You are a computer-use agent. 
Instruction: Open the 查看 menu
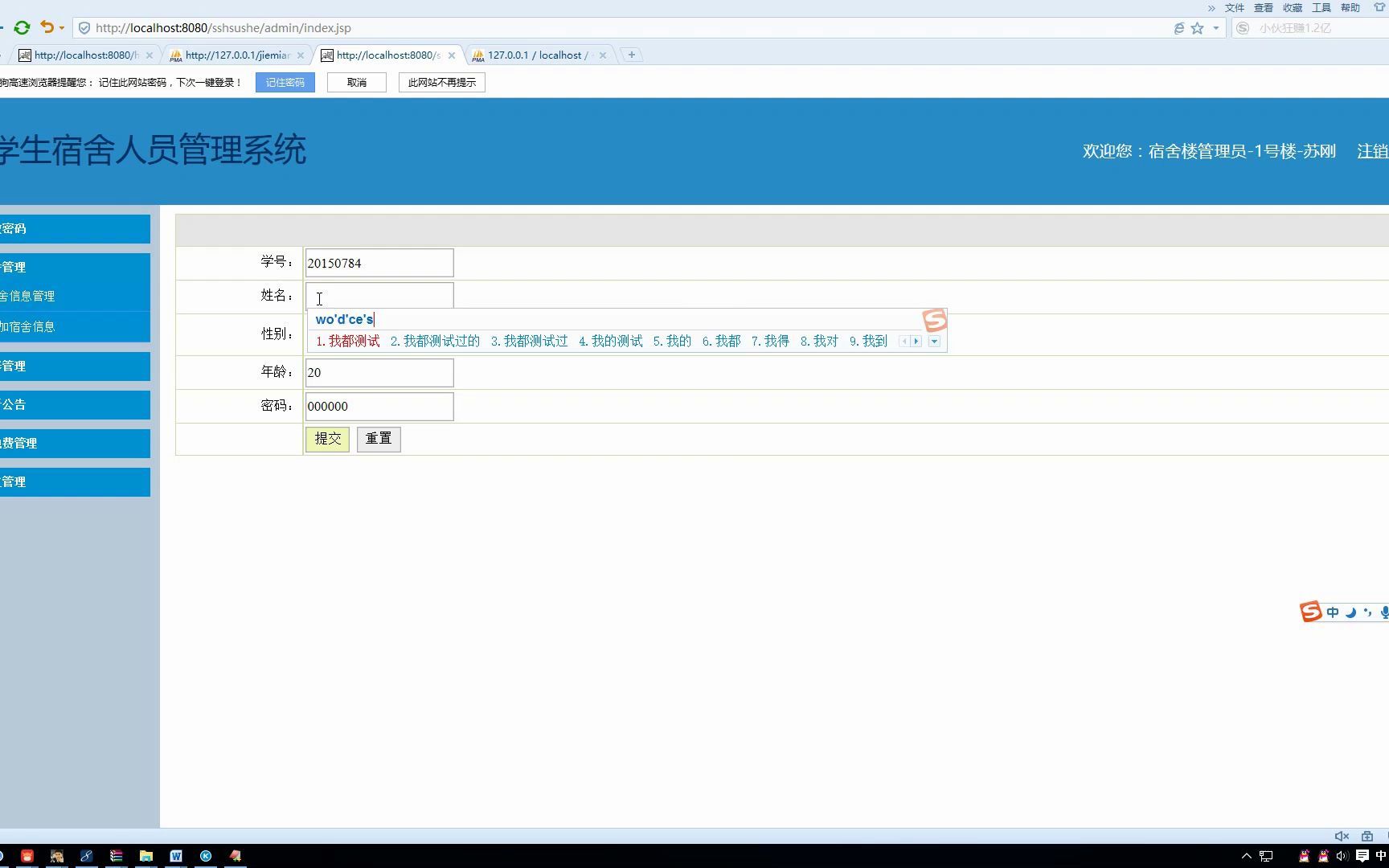[1264, 8]
